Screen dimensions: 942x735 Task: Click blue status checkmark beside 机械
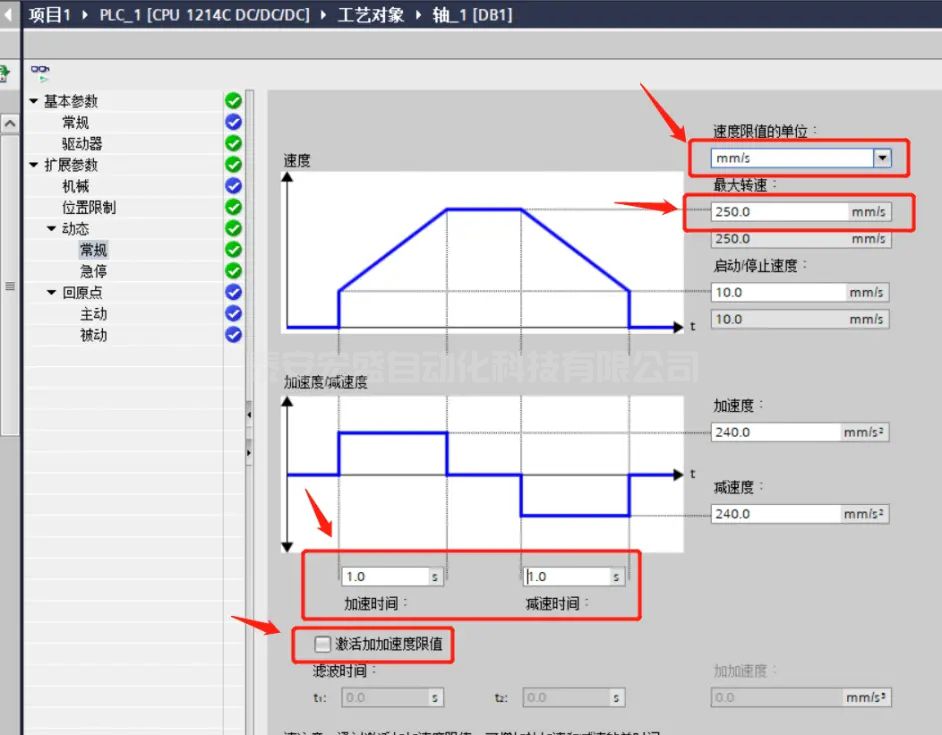pyautogui.click(x=233, y=186)
